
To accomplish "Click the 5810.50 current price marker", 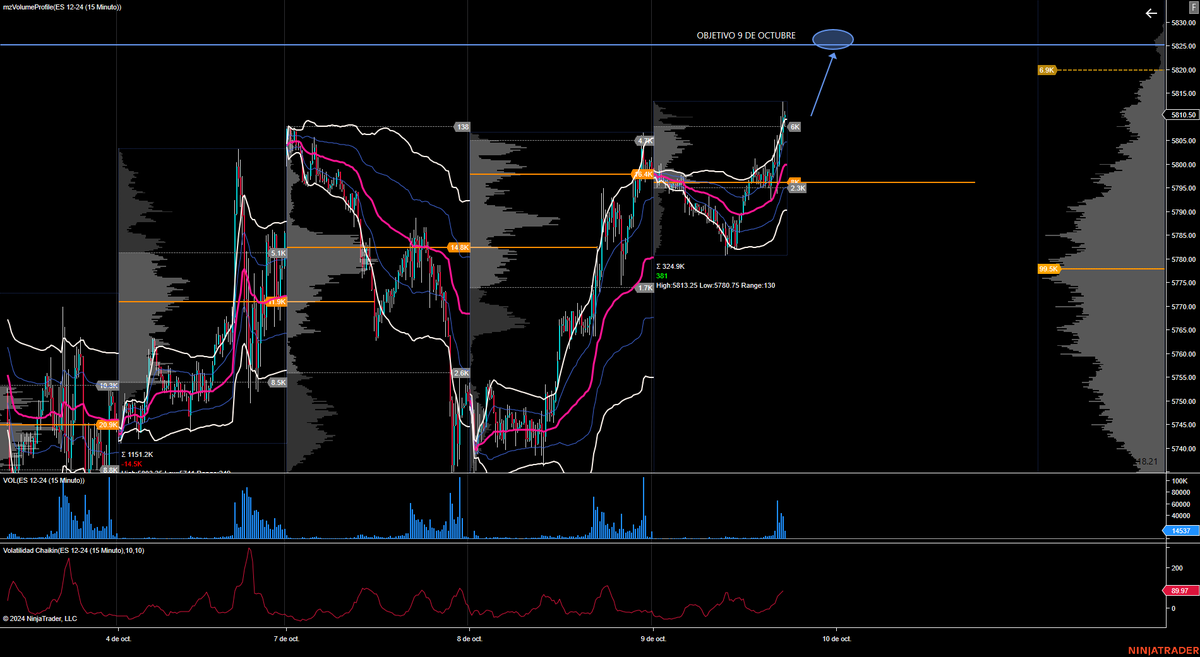I will click(1182, 115).
